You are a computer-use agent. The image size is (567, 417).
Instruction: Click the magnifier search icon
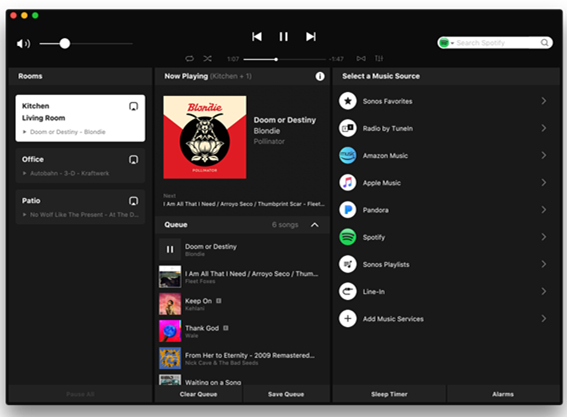545,43
